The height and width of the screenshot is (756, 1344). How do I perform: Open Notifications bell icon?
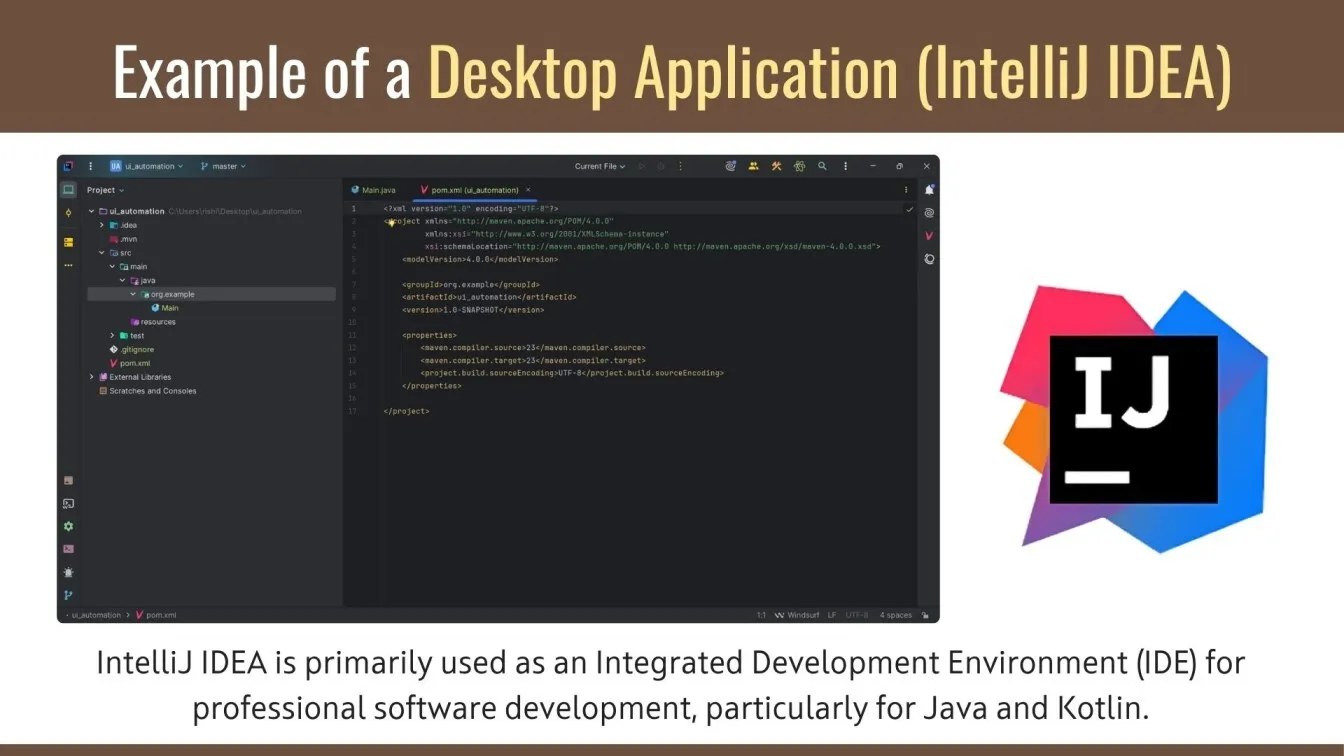coord(929,190)
